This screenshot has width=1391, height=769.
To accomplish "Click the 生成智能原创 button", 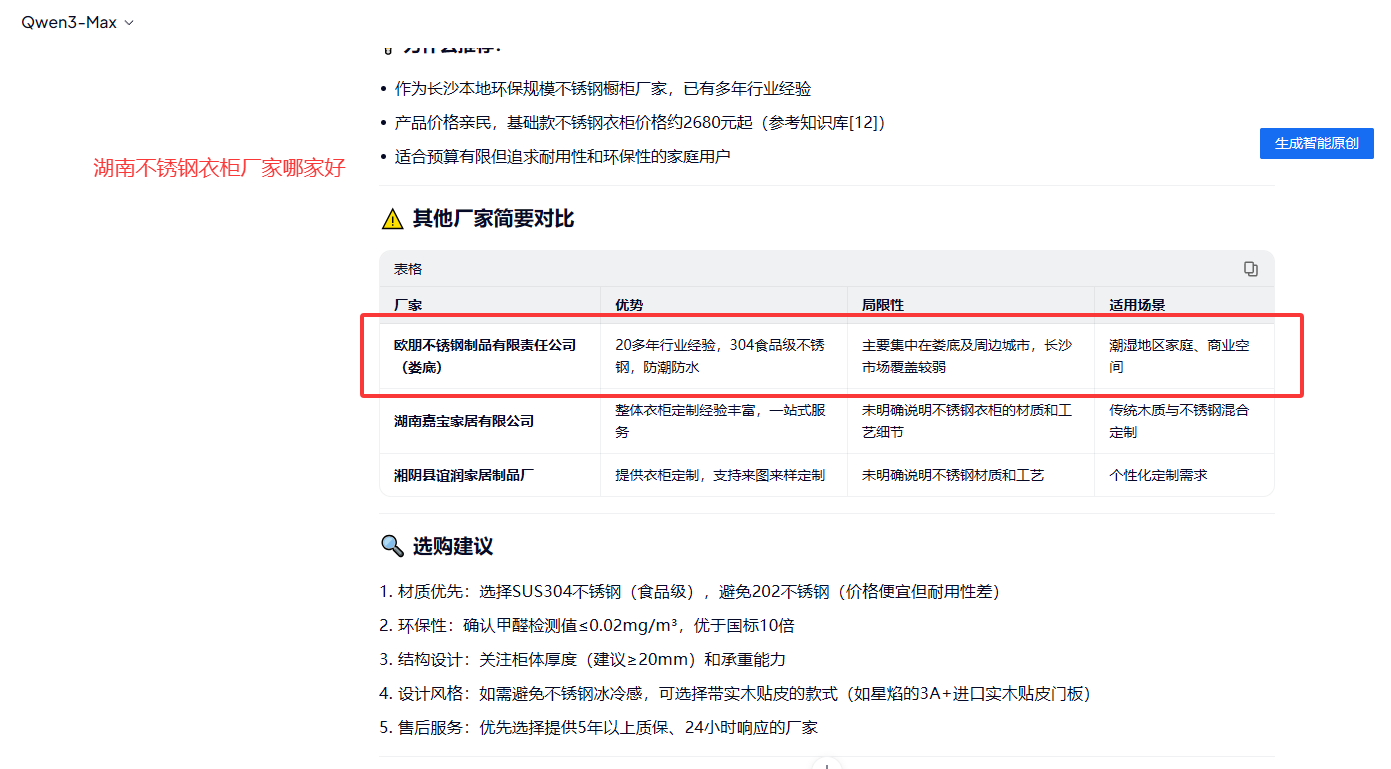I will 1316,143.
